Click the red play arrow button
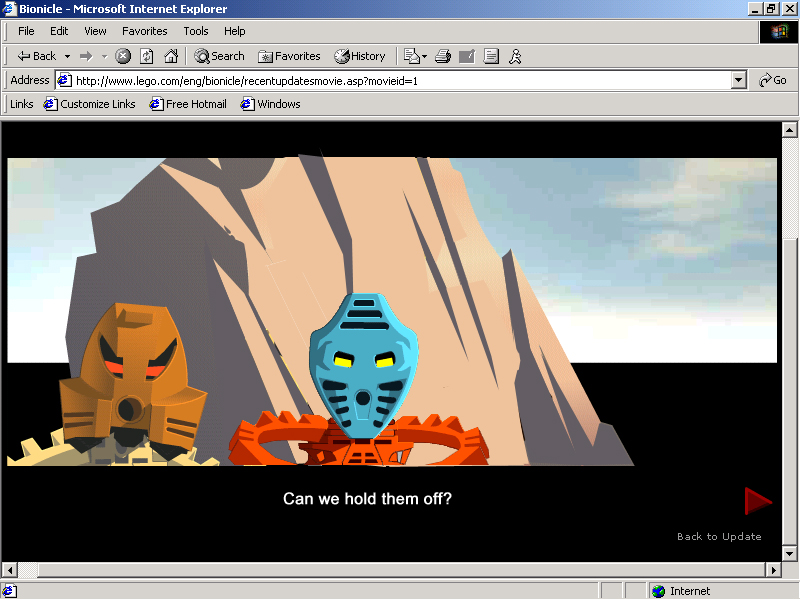 point(758,501)
